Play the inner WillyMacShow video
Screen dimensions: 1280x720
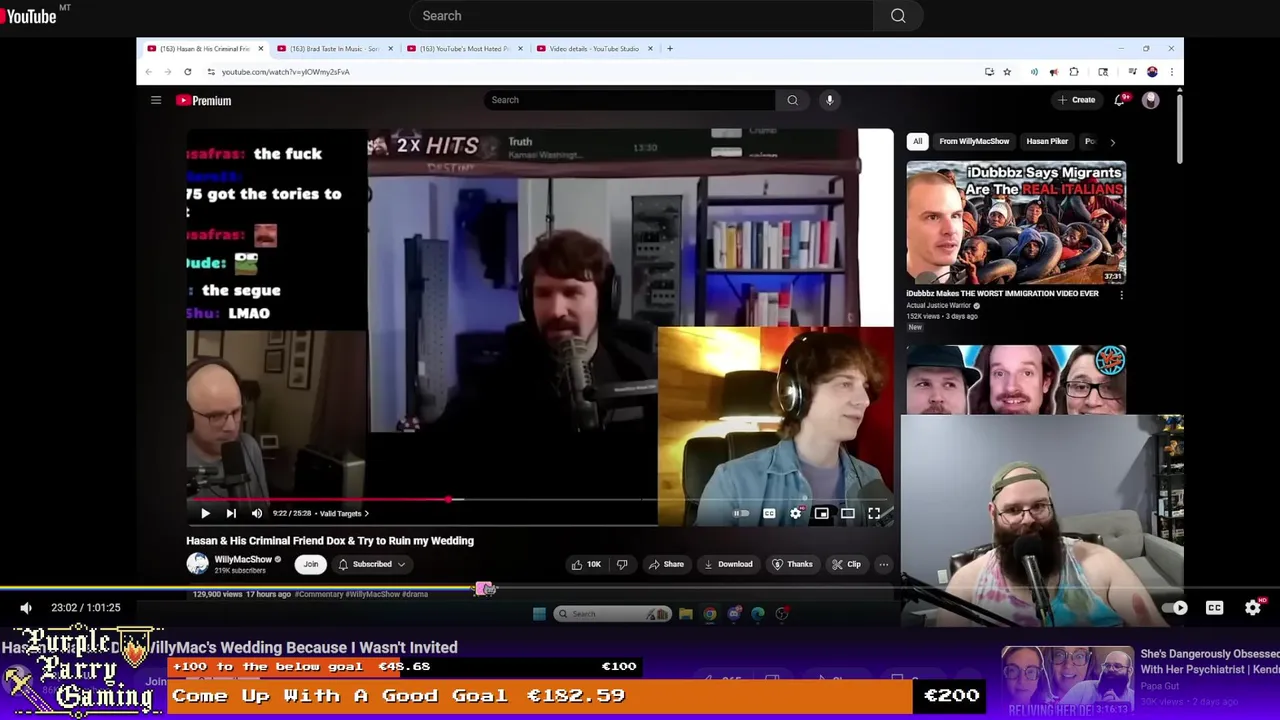[205, 513]
